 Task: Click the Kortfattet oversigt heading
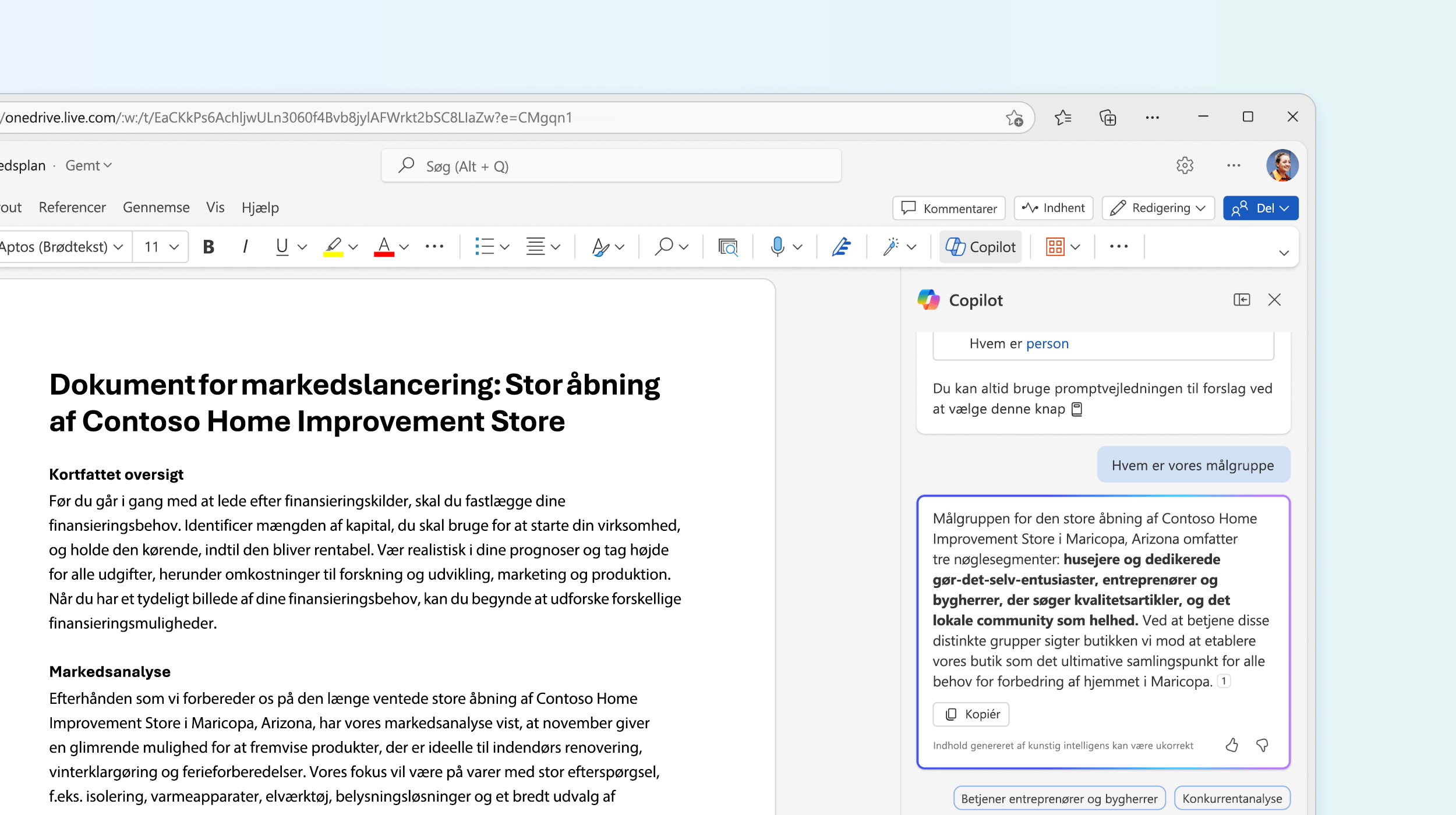(x=116, y=474)
